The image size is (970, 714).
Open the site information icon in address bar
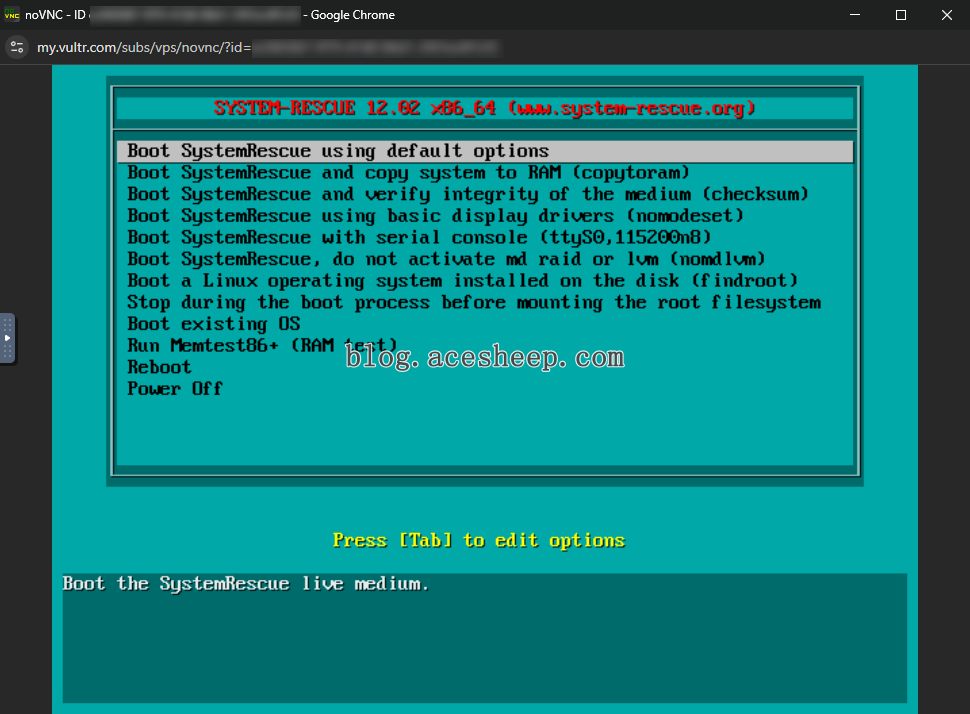pyautogui.click(x=17, y=47)
